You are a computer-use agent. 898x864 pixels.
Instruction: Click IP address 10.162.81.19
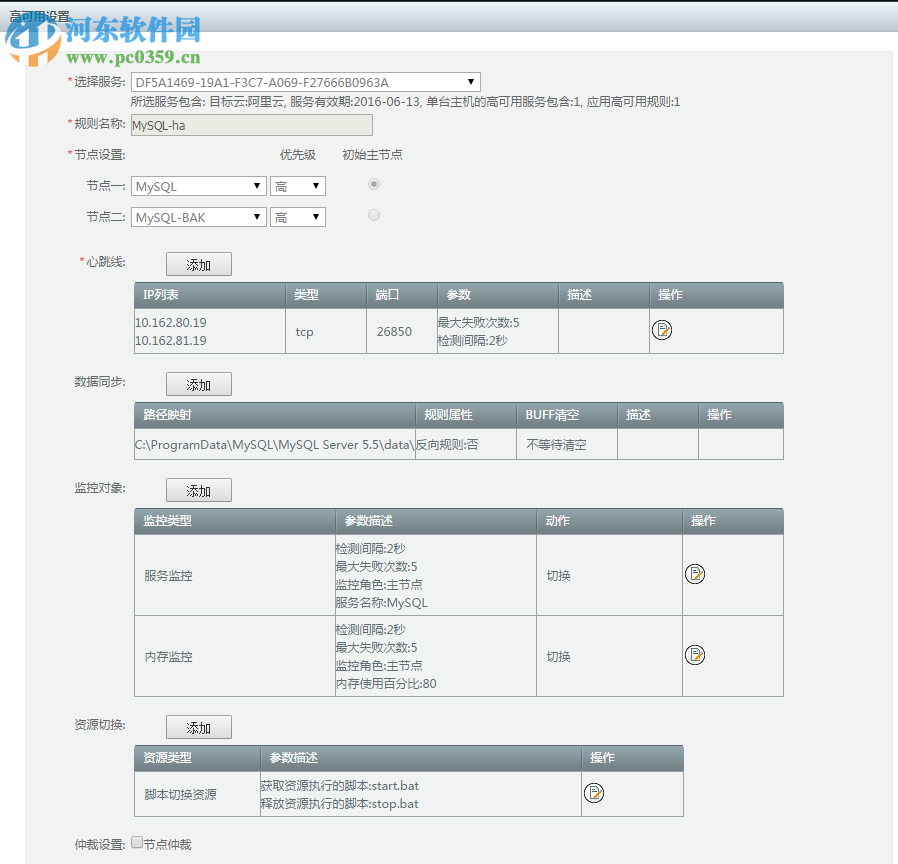coord(171,341)
